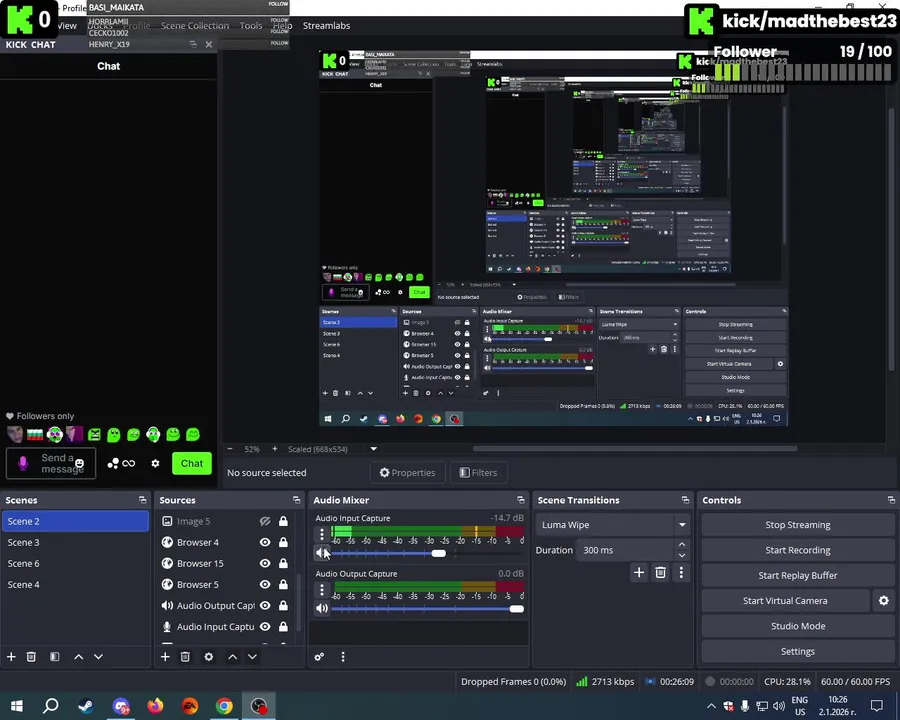The width and height of the screenshot is (900, 720).
Task: Decrease transition duration with down arrow
Action: (682, 555)
